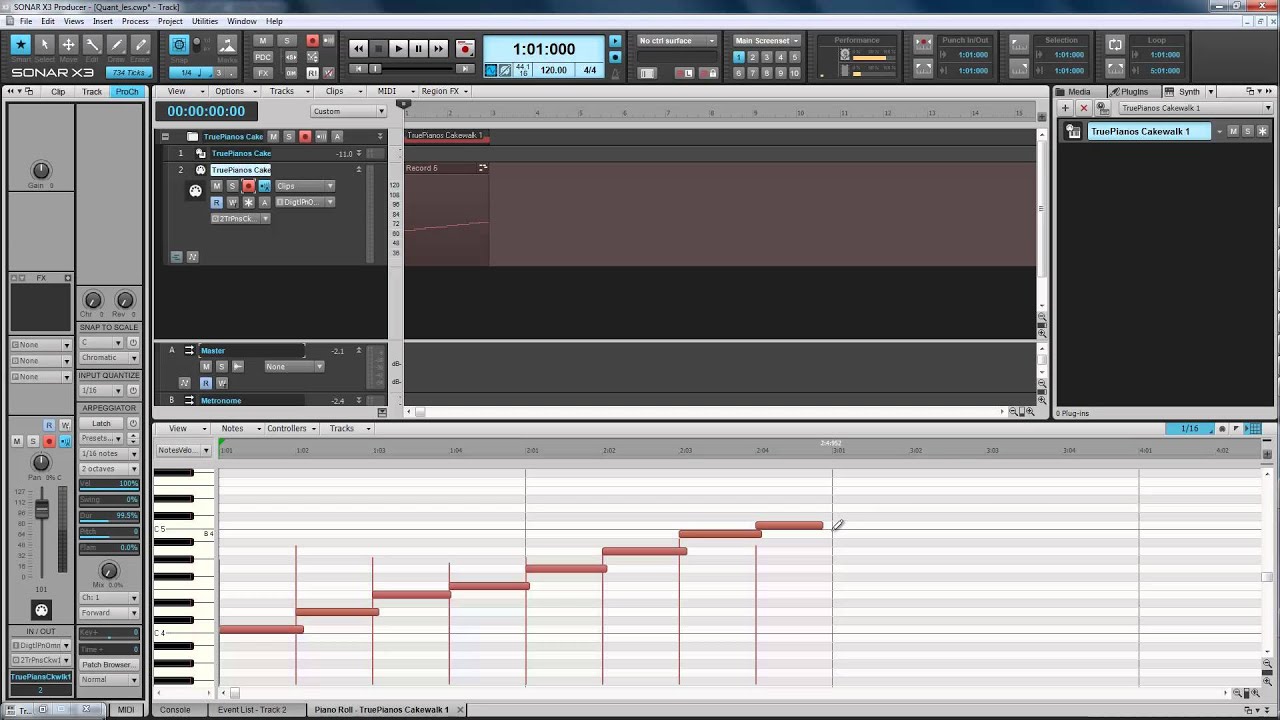Click the transport Pause button
The image size is (1280, 720).
click(x=418, y=48)
